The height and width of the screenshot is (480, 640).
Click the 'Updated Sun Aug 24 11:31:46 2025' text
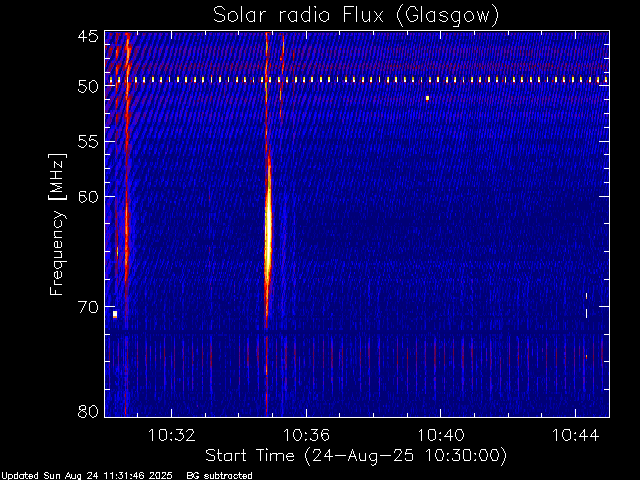tap(87, 476)
